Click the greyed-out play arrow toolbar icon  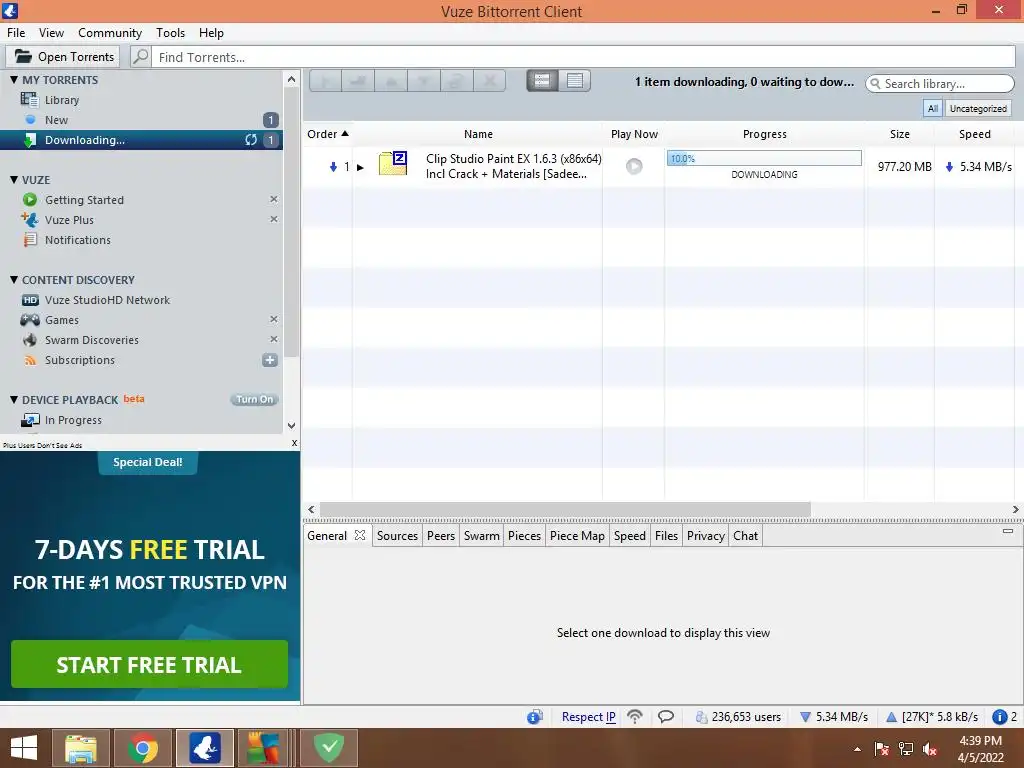click(325, 81)
